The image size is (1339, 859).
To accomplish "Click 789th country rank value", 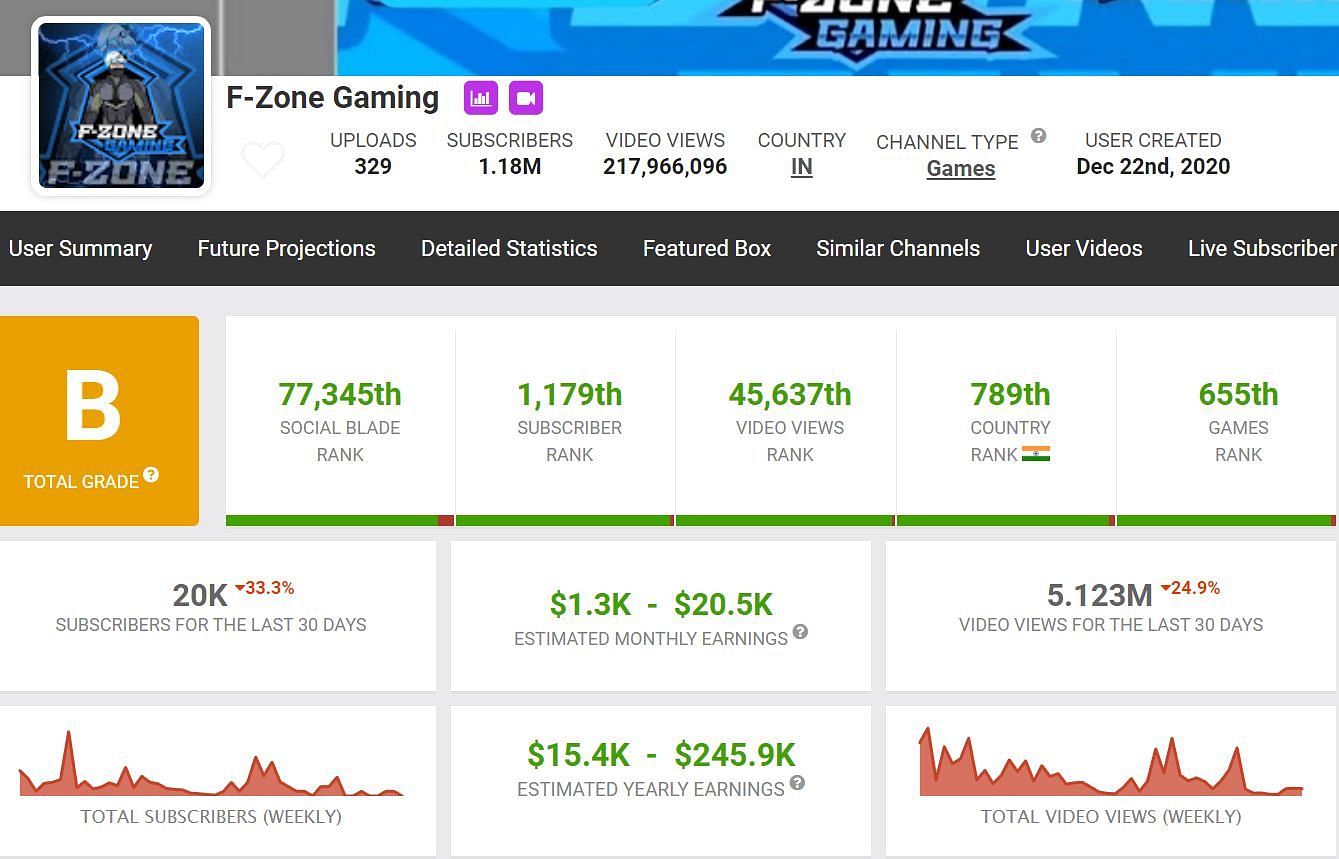I will (1010, 394).
